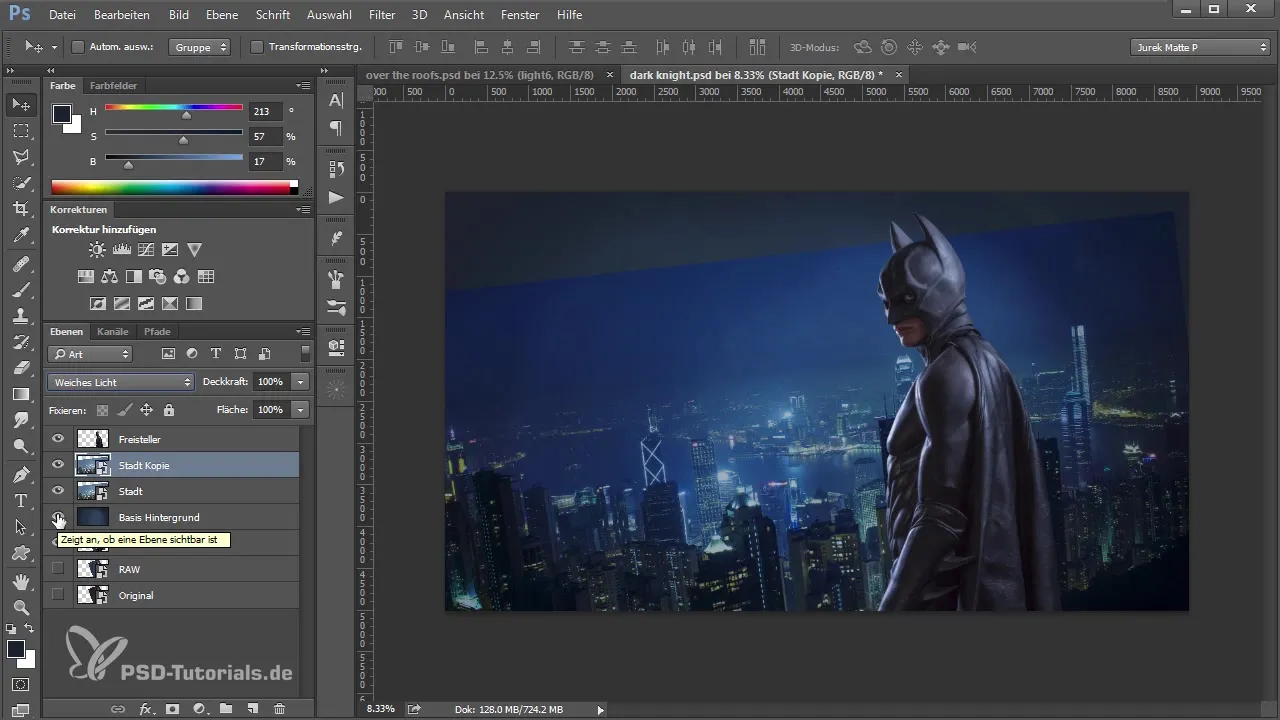The width and height of the screenshot is (1280, 720).
Task: Add a layer mask
Action: pos(172,709)
